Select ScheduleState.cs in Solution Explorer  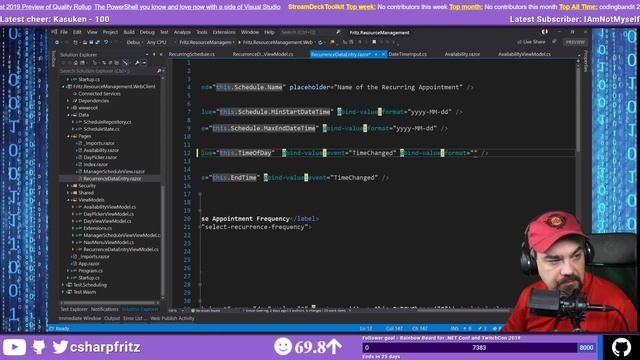click(x=101, y=129)
